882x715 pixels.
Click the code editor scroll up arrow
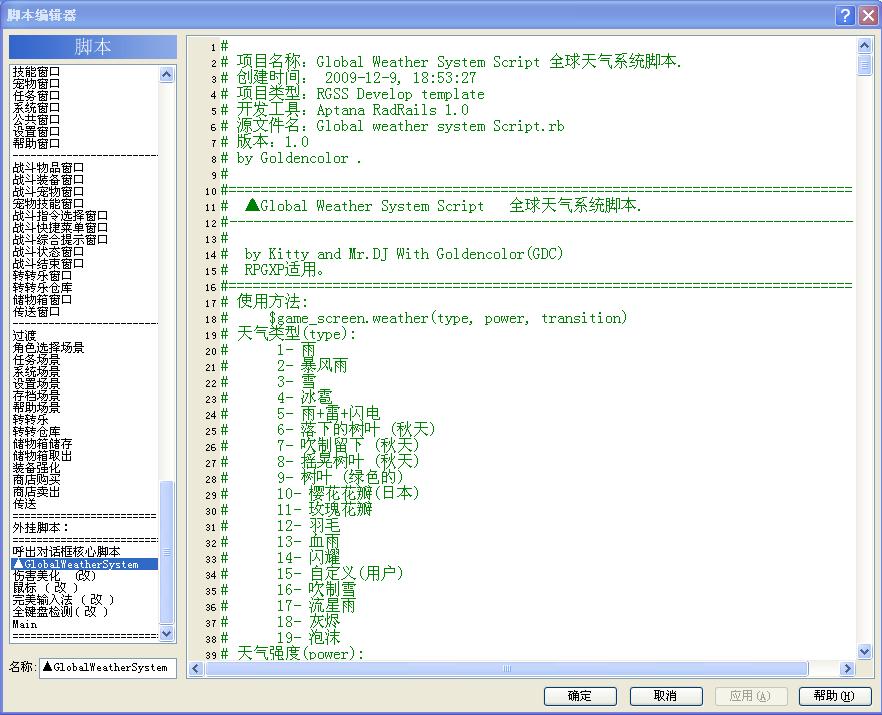pyautogui.click(x=865, y=46)
